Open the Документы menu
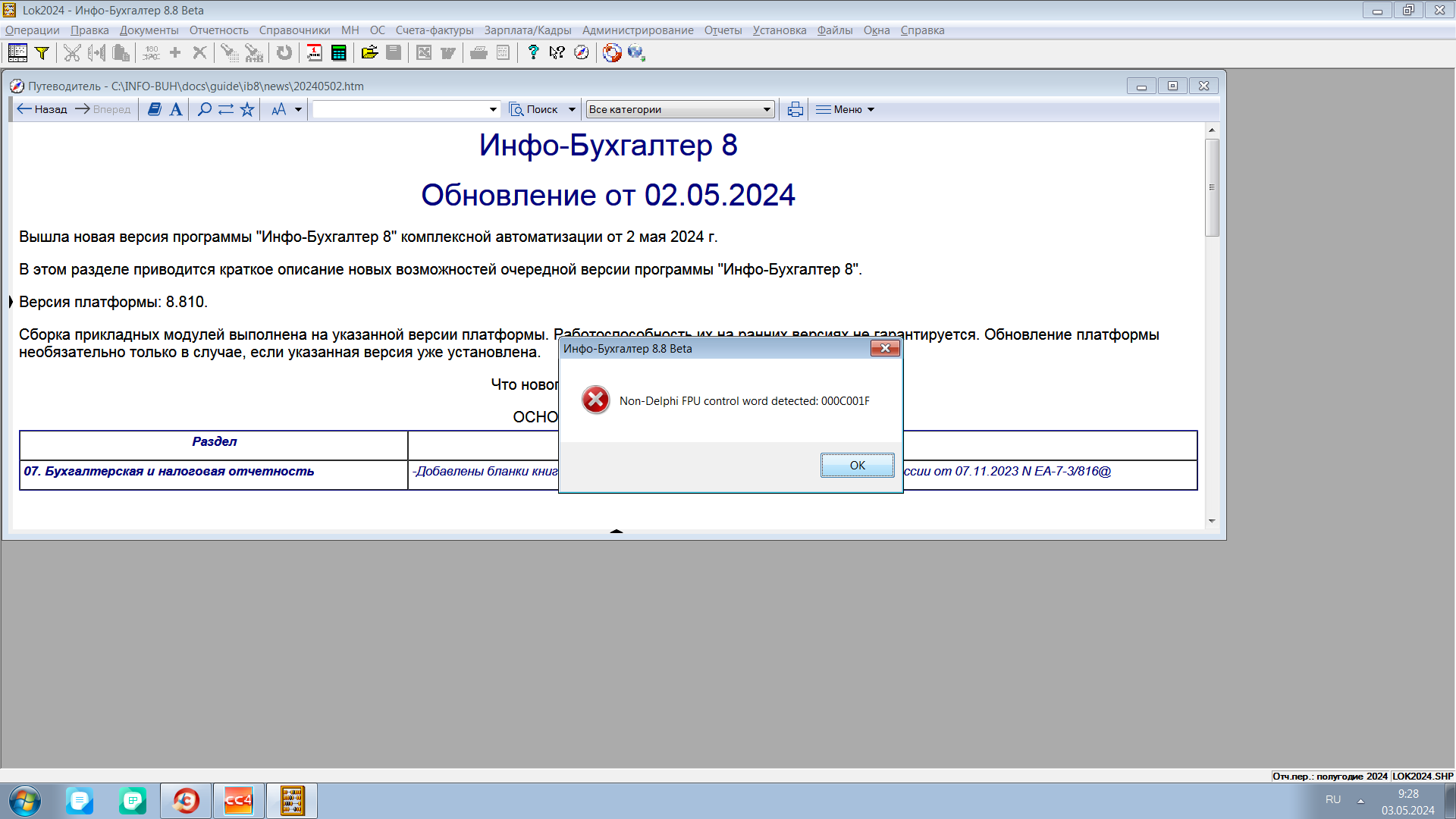This screenshot has width=1456, height=819. [149, 30]
